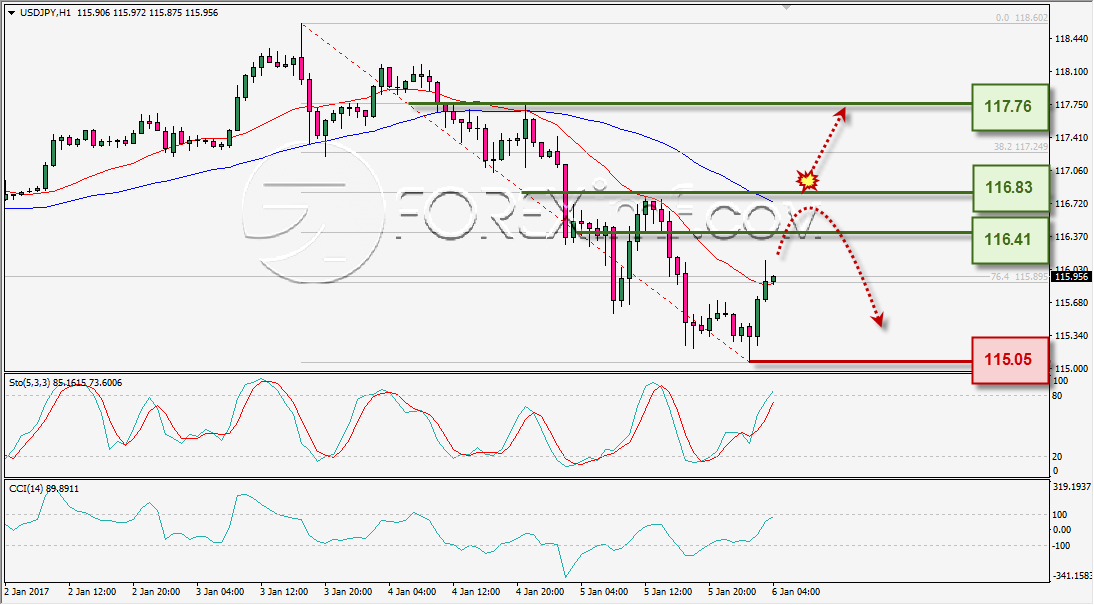Click CCI scale maximum 319.1937

[1070, 486]
